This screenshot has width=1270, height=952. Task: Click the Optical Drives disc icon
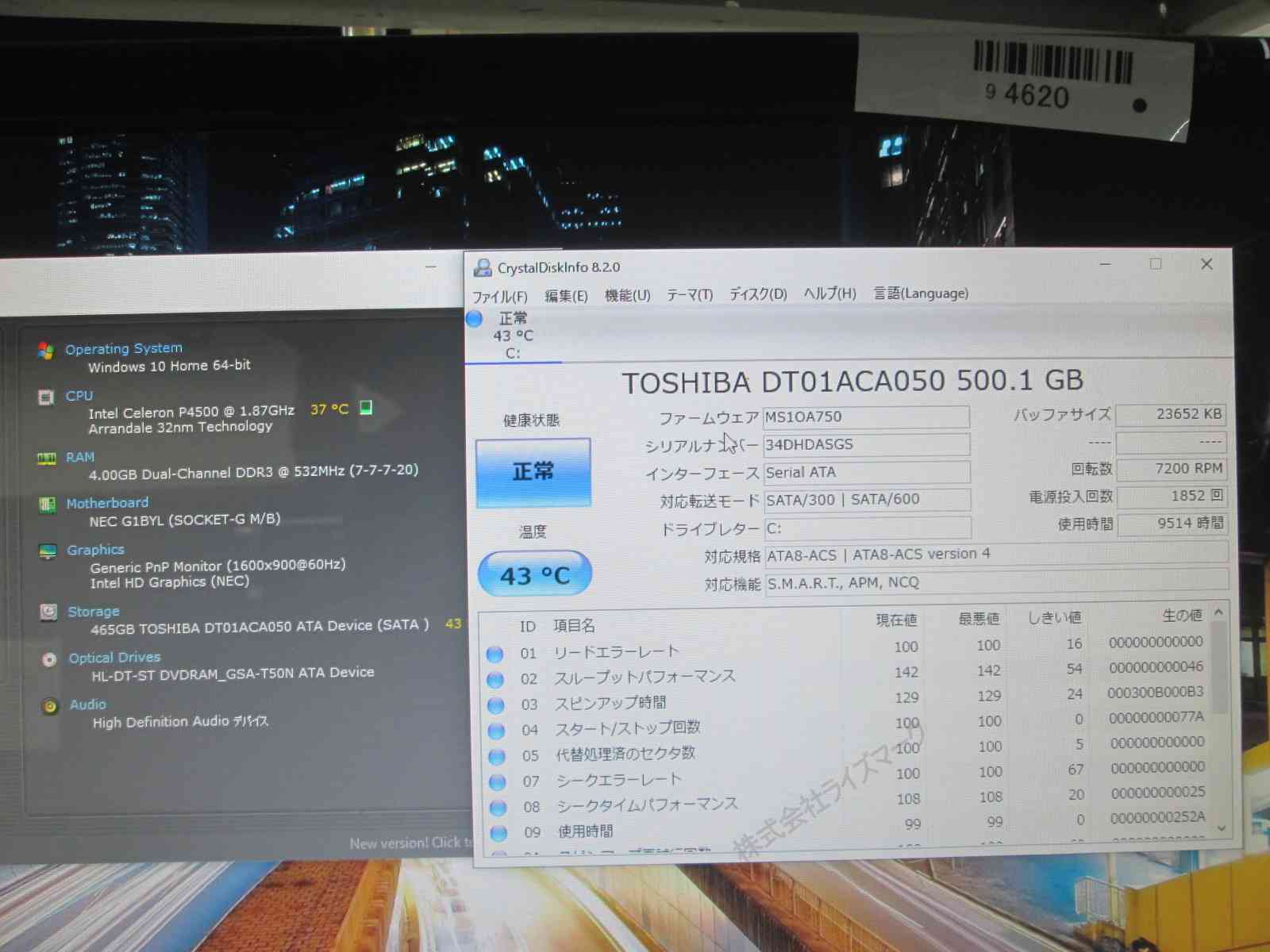(x=49, y=658)
